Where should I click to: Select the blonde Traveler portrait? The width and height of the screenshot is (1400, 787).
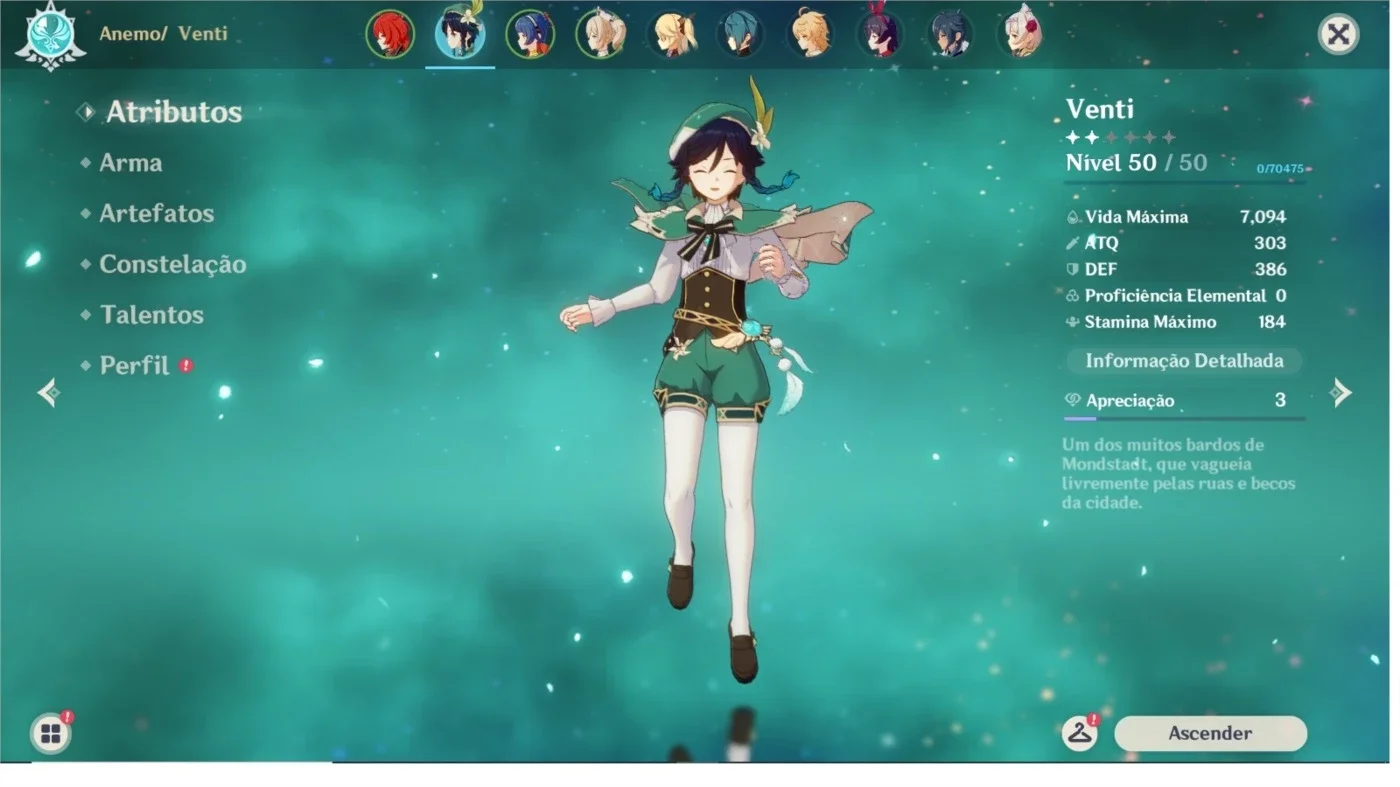click(811, 35)
